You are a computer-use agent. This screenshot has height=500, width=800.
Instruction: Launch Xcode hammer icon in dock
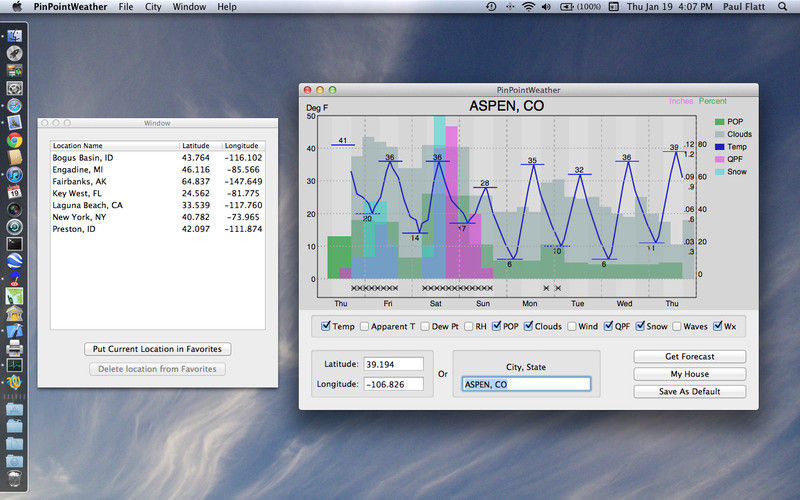14,331
